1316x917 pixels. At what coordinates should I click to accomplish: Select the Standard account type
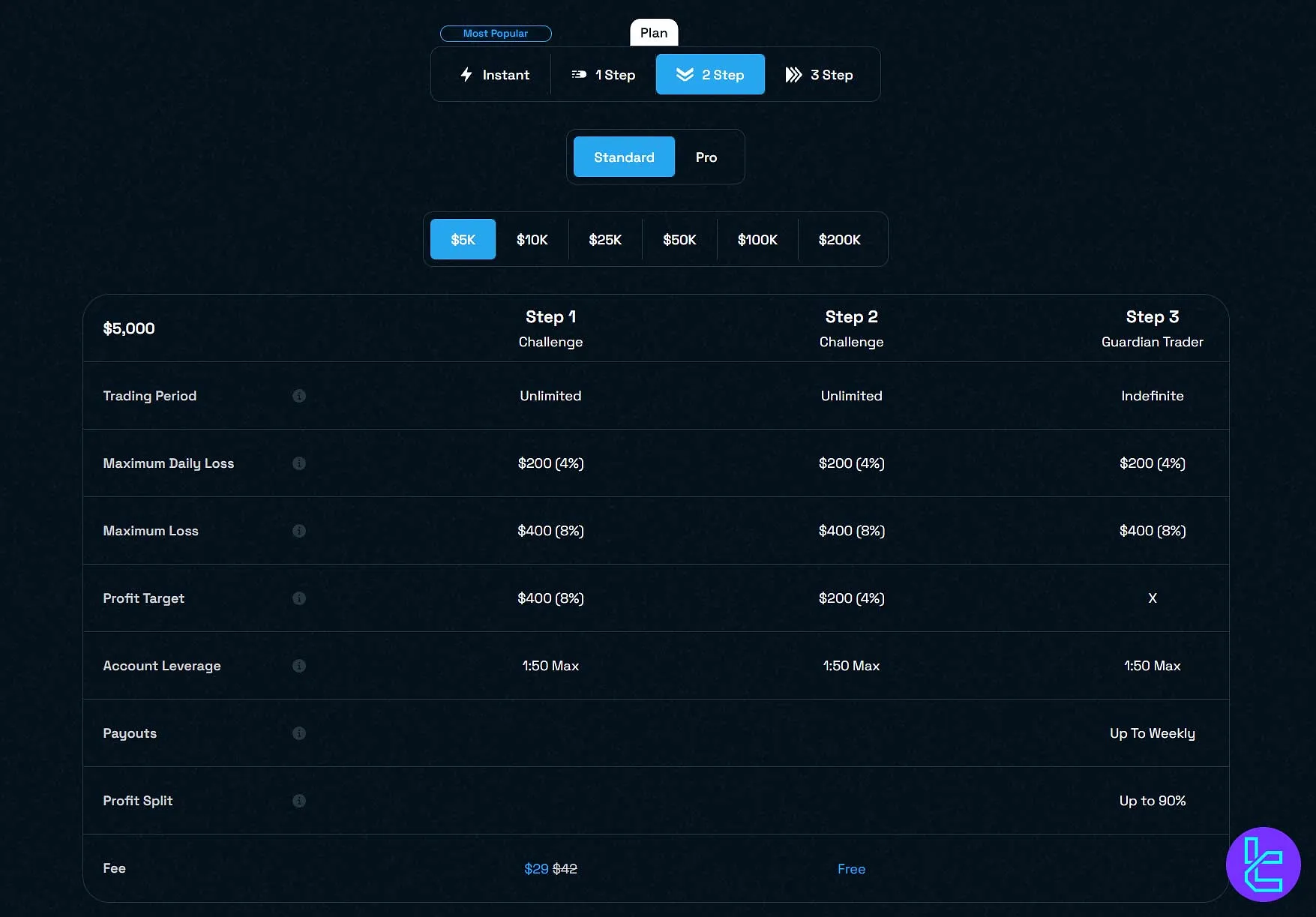624,157
